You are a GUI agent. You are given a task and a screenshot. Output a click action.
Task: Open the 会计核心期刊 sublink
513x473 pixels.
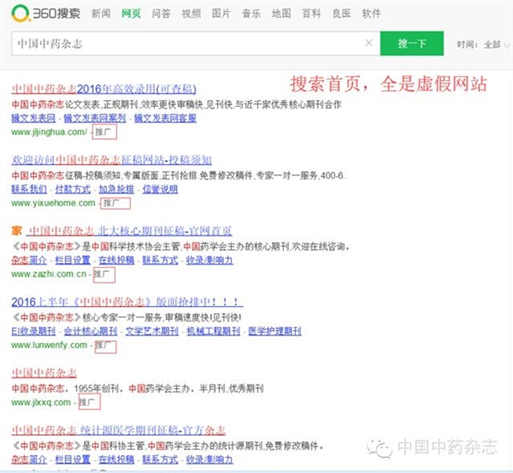90,331
